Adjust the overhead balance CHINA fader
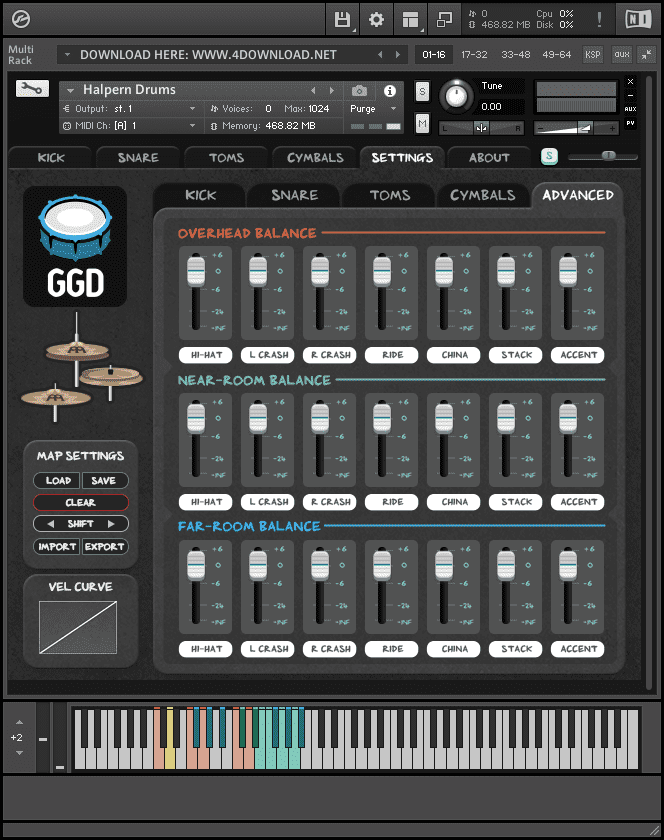 click(444, 271)
